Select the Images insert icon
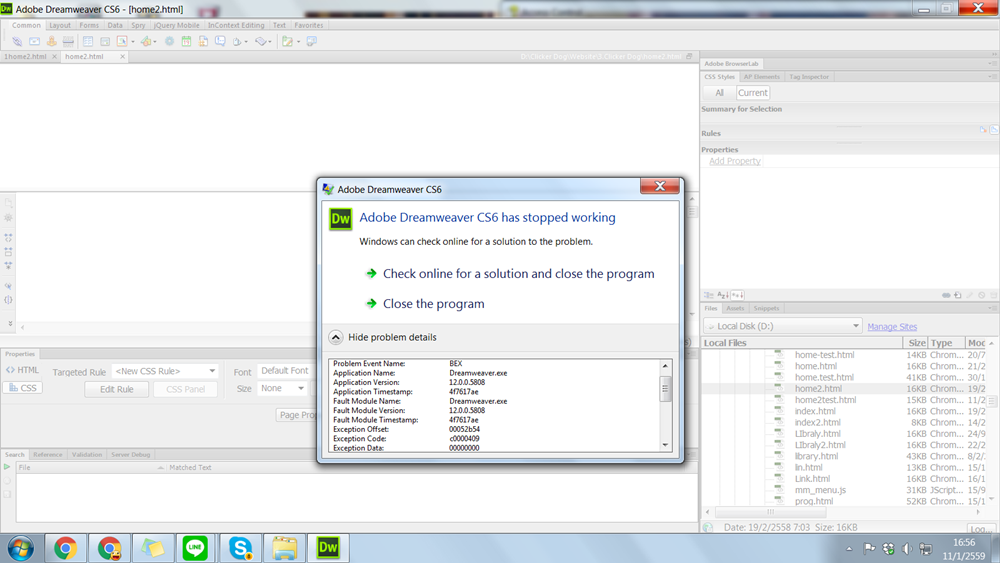1000x563 pixels. coord(121,41)
